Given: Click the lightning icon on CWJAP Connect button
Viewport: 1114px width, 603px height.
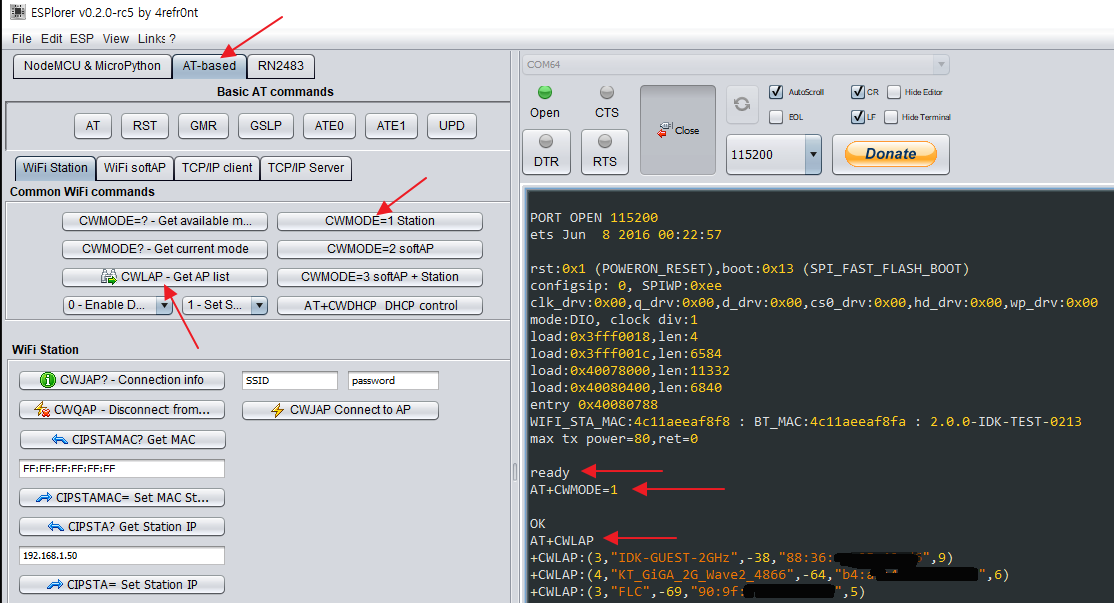Looking at the screenshot, I should coord(278,411).
